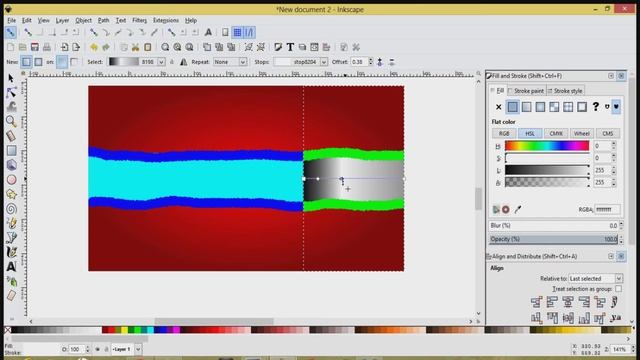The height and width of the screenshot is (360, 640).
Task: Toggle Treat selection as group checkbox
Action: pos(618,289)
